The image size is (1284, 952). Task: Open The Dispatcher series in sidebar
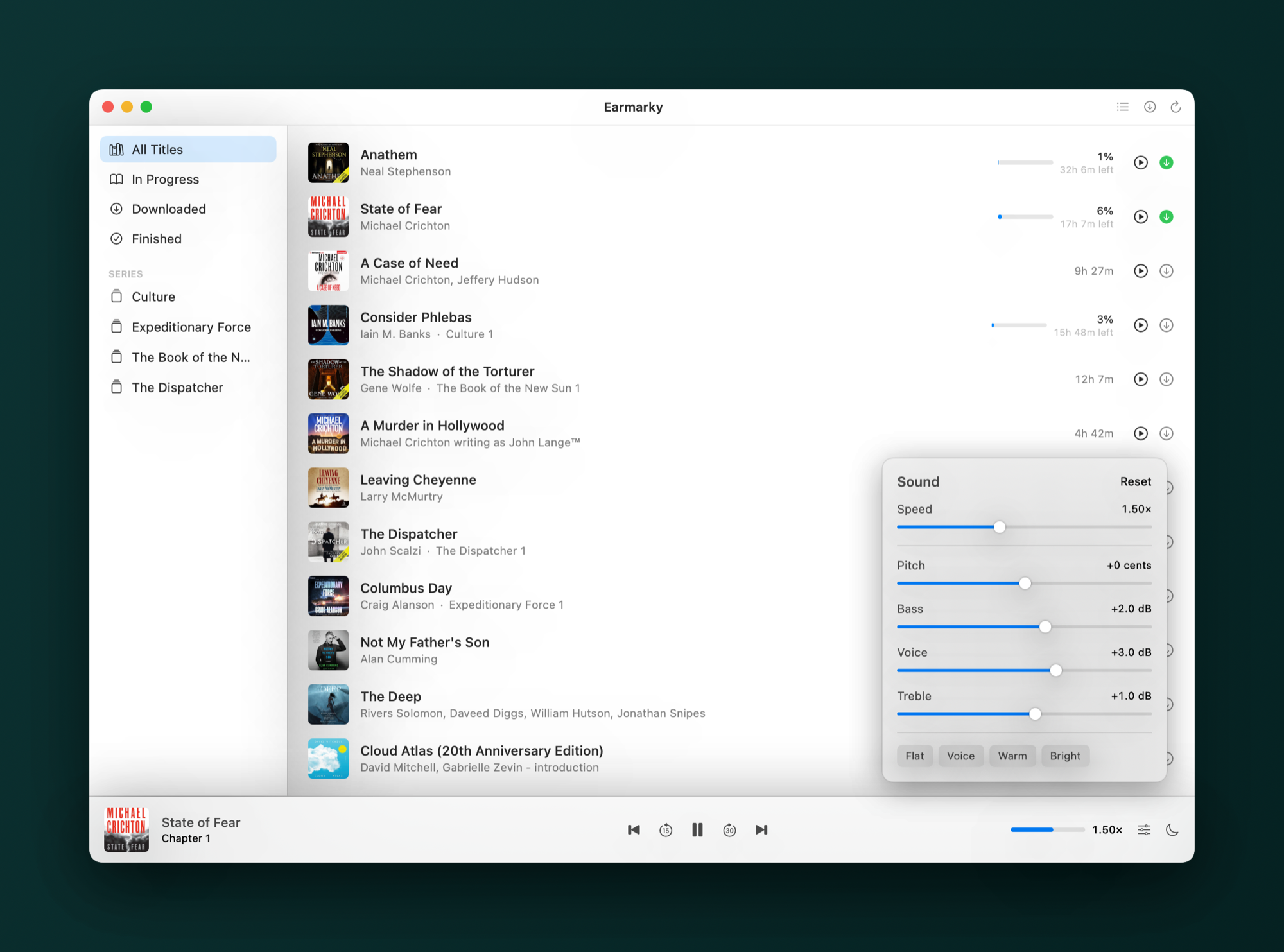(x=188, y=387)
